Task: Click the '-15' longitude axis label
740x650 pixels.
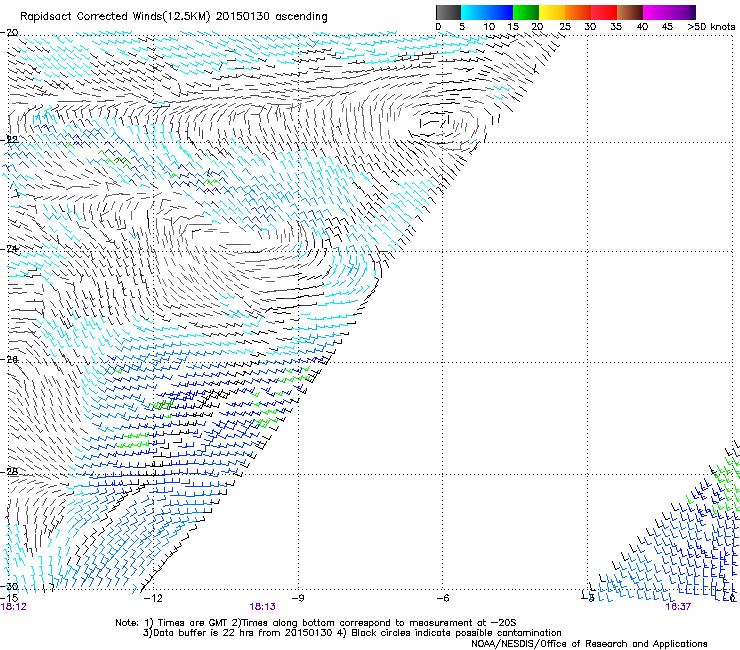Action: point(9,598)
